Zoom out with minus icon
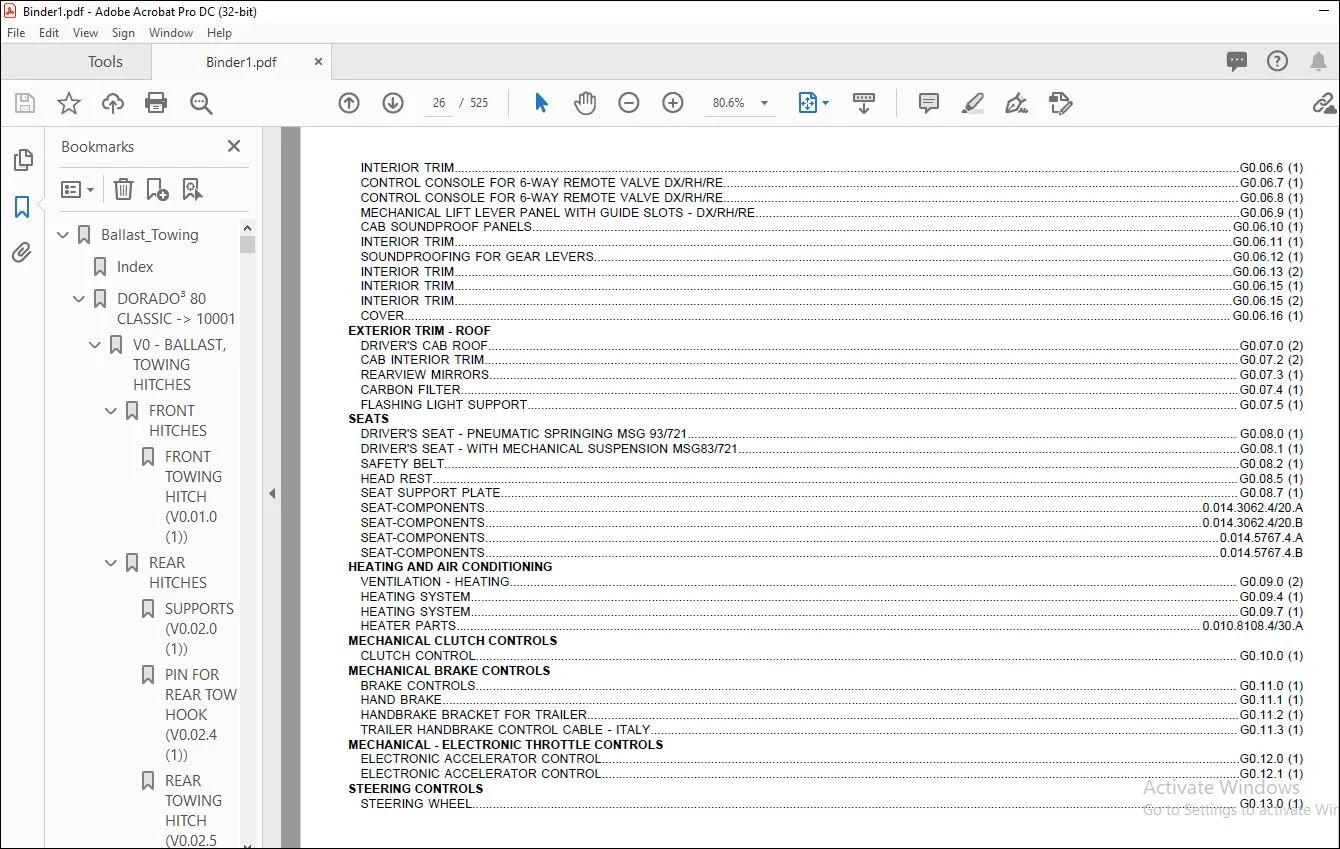The image size is (1340, 849). pyautogui.click(x=629, y=103)
